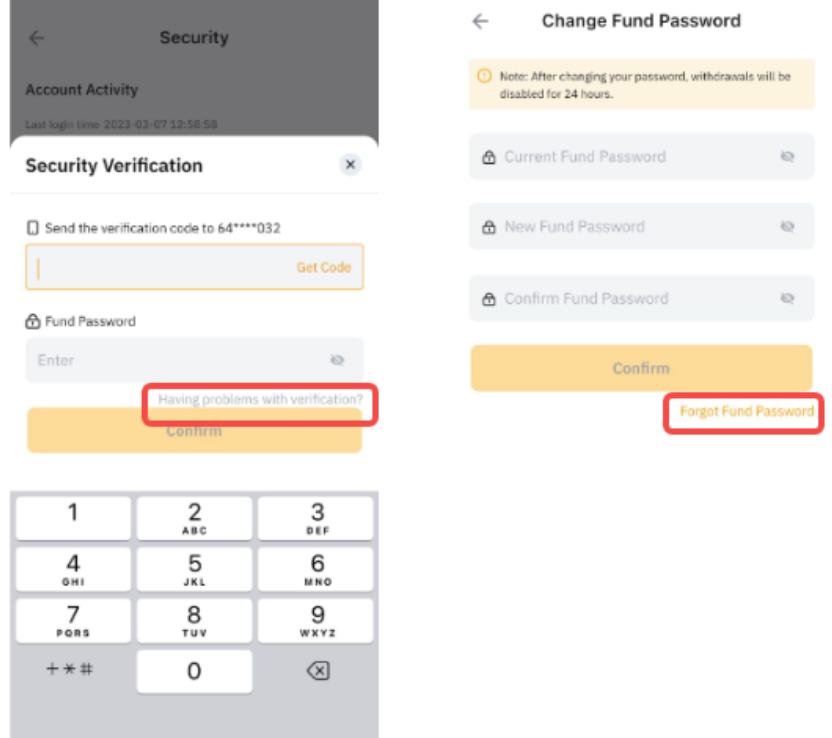This screenshot has height=738, width=832.
Task: Tap the 9 WXYZ keypad key
Action: (317, 620)
